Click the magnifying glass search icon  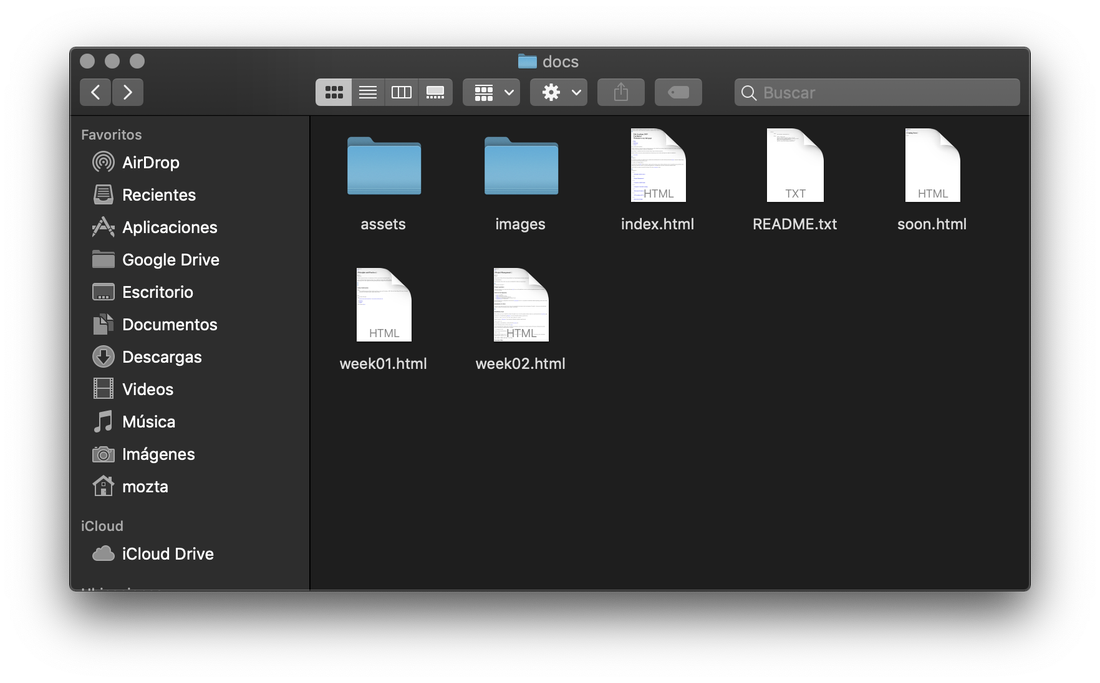point(749,93)
